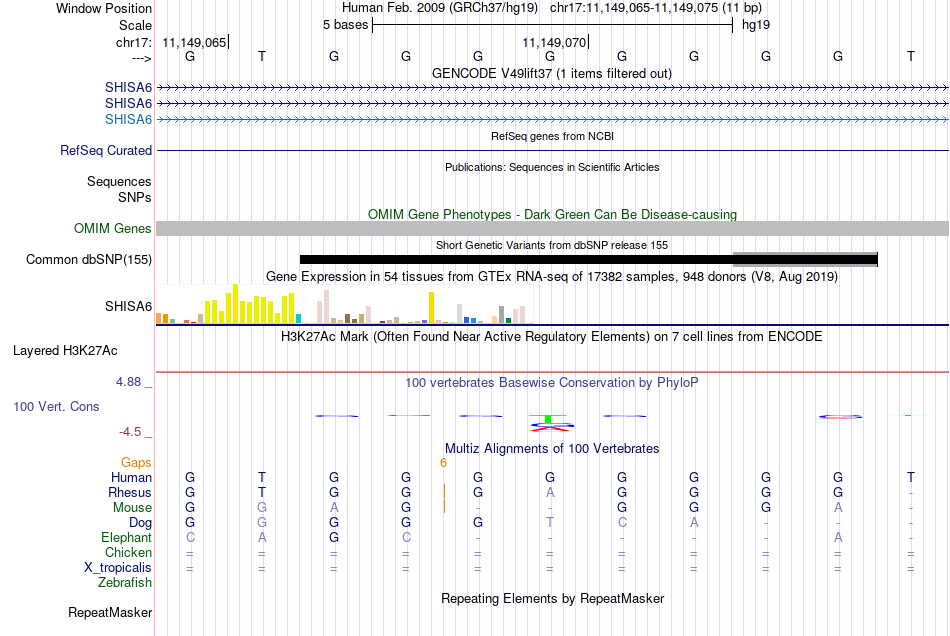The width and height of the screenshot is (950, 636).
Task: Click the C base in Dog row
Action: [622, 522]
